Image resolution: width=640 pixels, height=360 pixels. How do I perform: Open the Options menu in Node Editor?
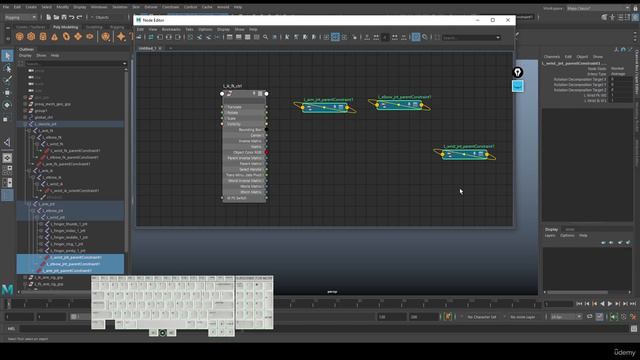pyautogui.click(x=205, y=29)
